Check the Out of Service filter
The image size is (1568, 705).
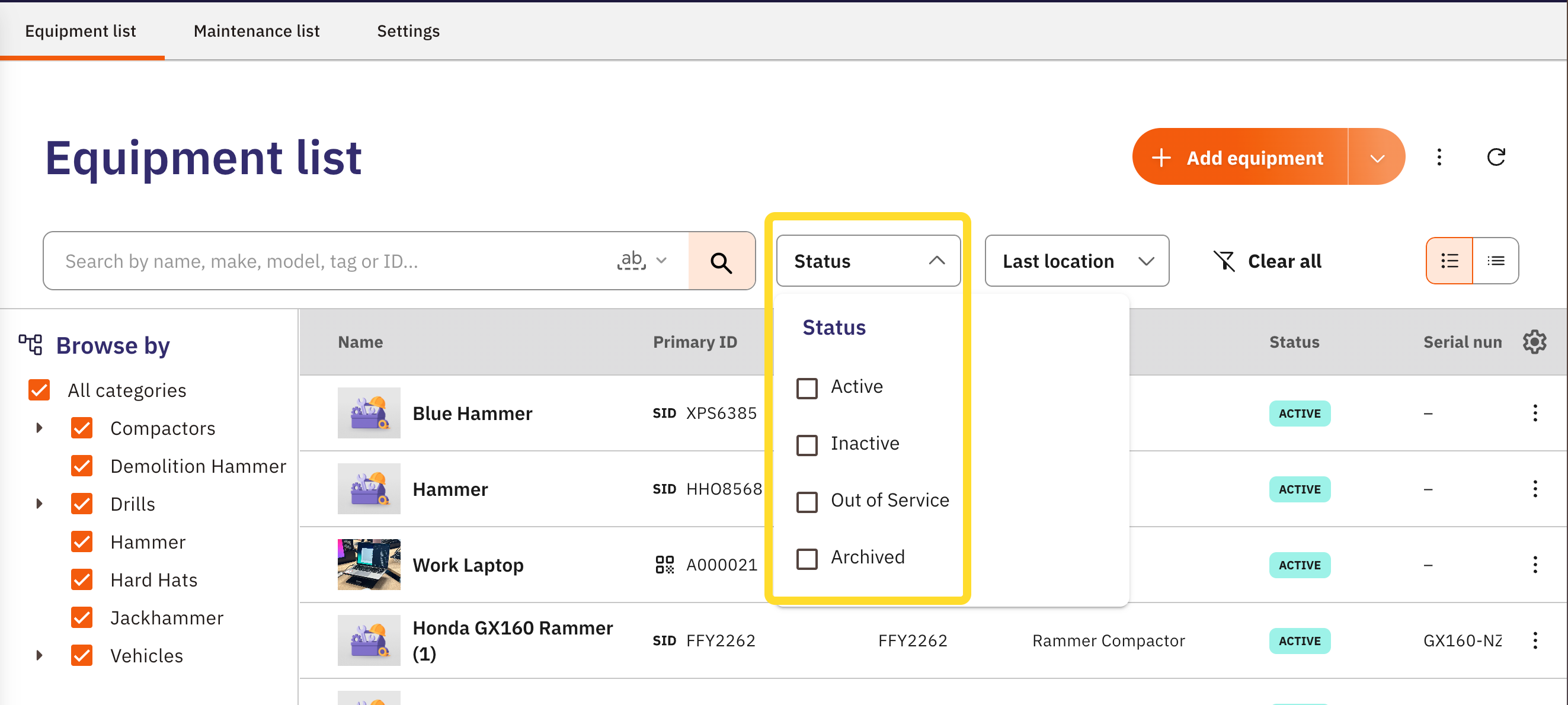pos(807,502)
